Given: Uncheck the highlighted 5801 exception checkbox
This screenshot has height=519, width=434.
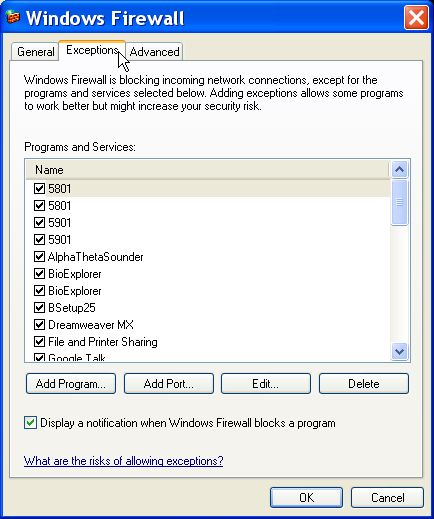Looking at the screenshot, I should click(x=39, y=188).
